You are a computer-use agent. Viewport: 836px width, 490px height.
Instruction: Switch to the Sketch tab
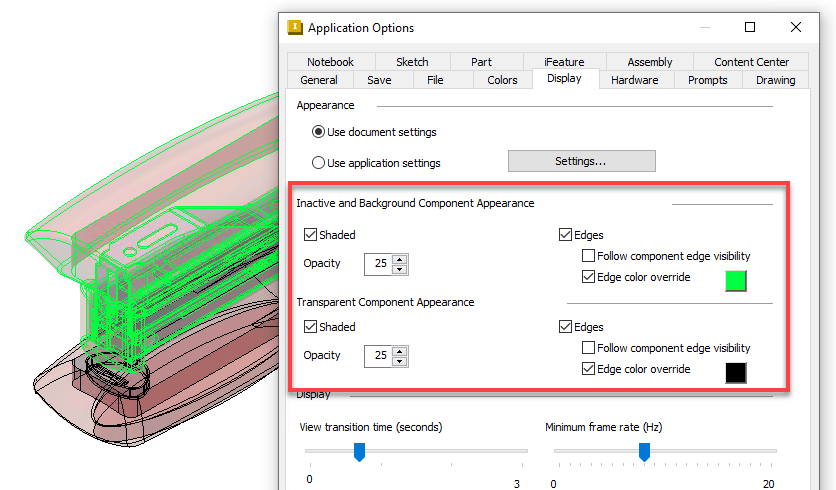pos(412,62)
